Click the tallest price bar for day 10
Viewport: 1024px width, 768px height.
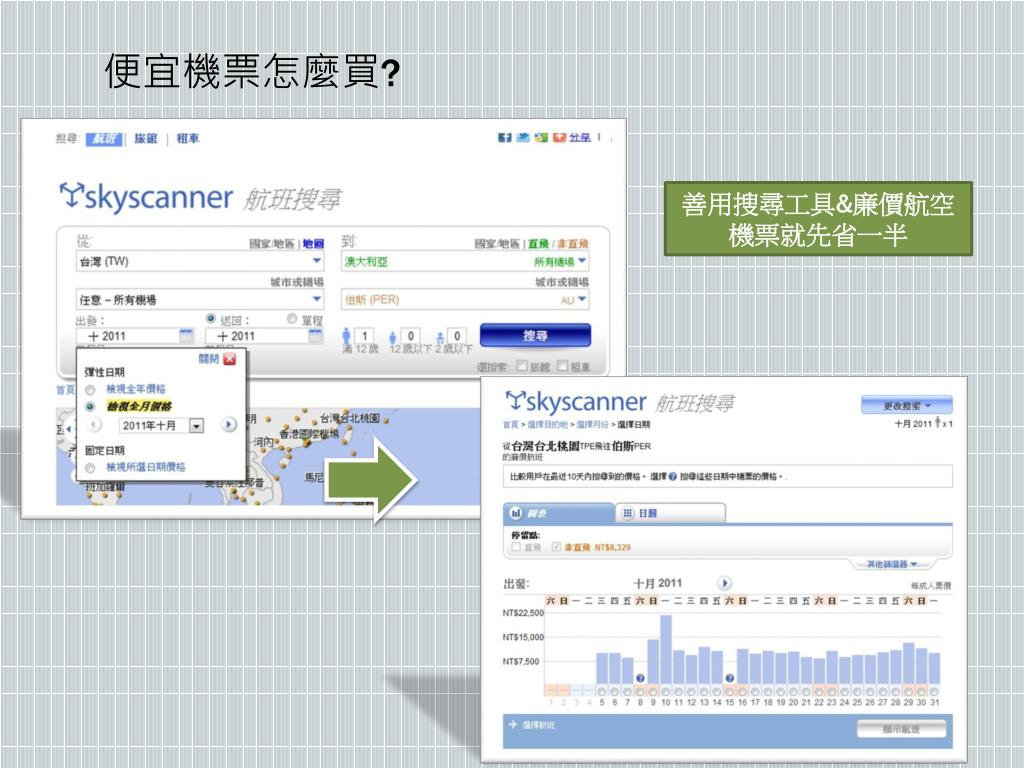[666, 649]
